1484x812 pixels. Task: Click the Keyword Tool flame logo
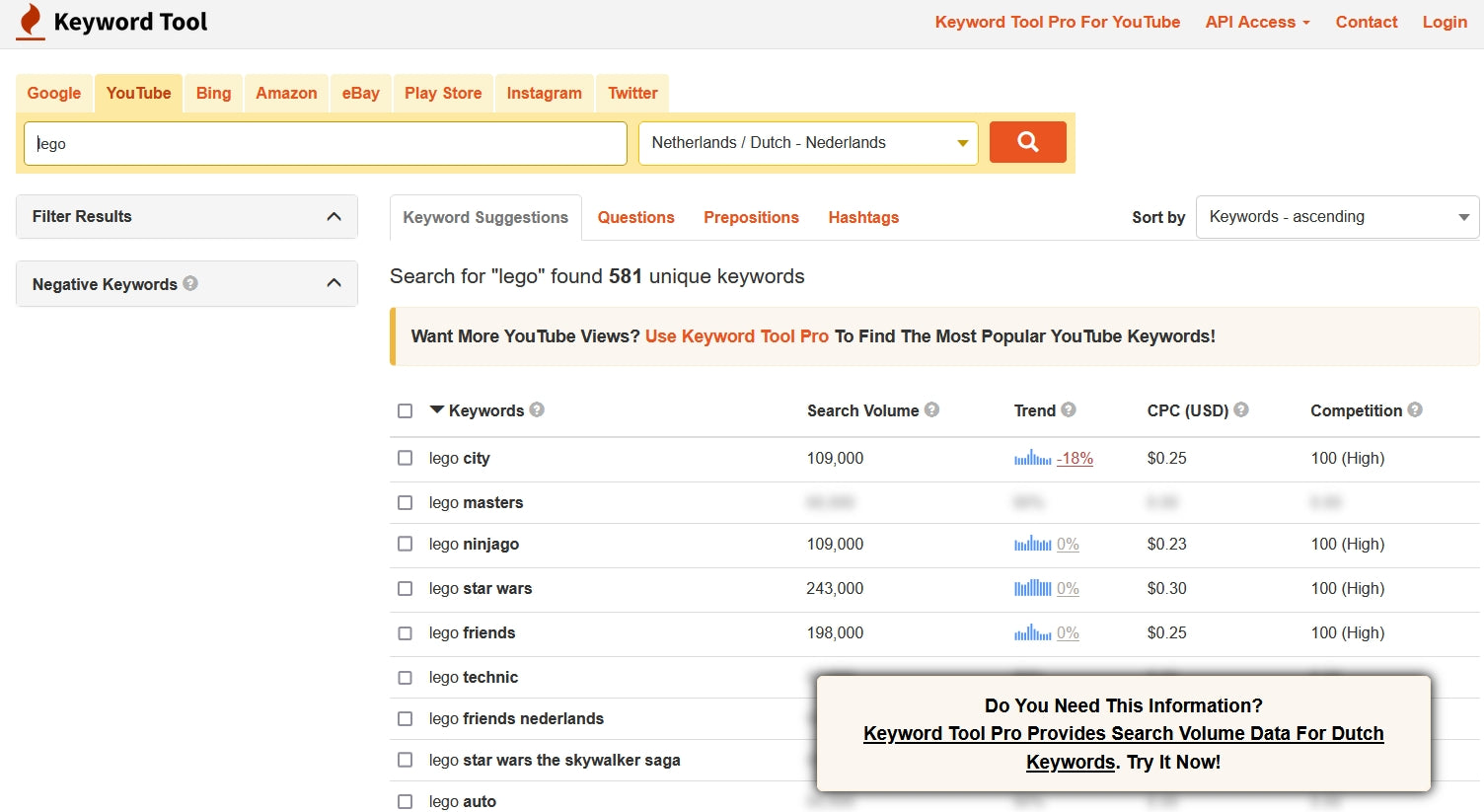(31, 22)
